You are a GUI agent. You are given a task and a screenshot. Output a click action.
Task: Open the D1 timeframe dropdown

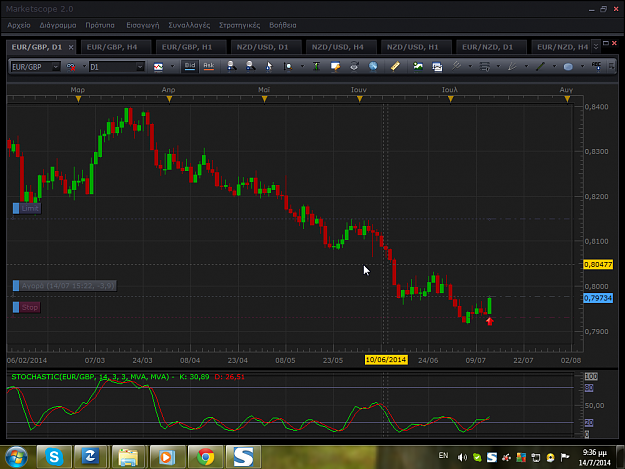(140, 67)
